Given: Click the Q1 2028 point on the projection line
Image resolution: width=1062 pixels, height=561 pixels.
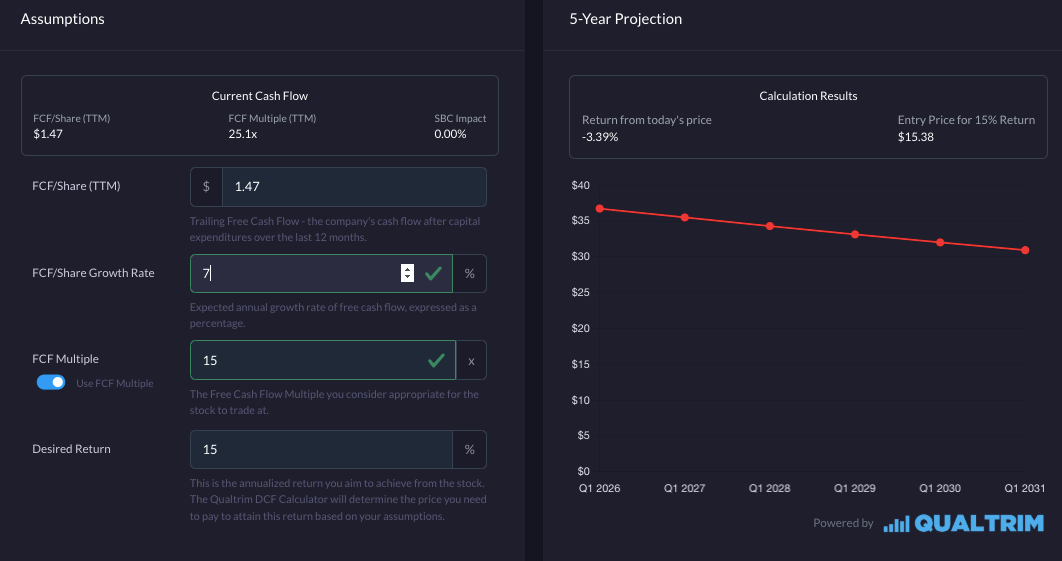Looking at the screenshot, I should click(x=770, y=226).
